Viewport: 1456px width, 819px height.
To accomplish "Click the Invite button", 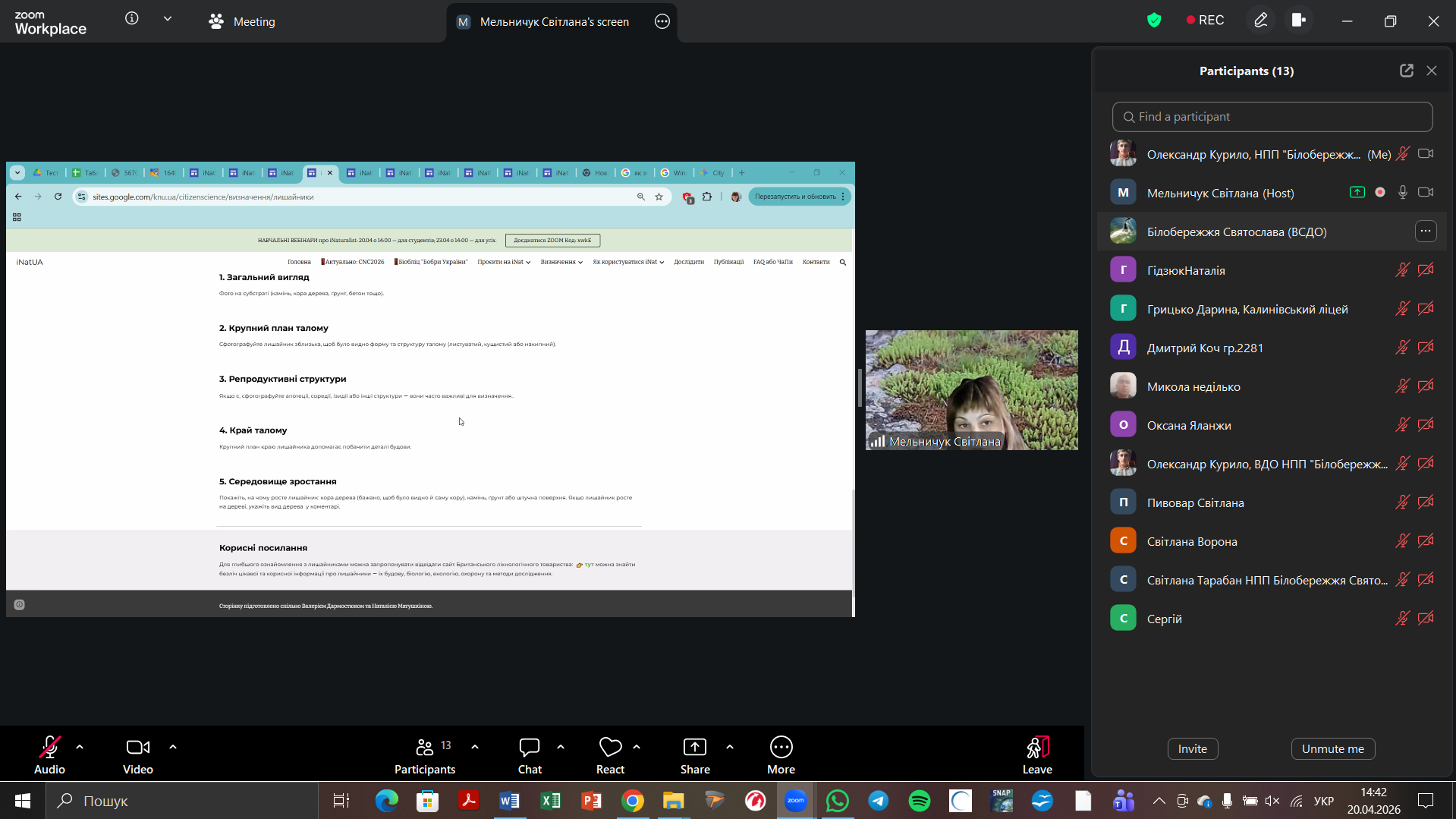I will pos(1192,748).
